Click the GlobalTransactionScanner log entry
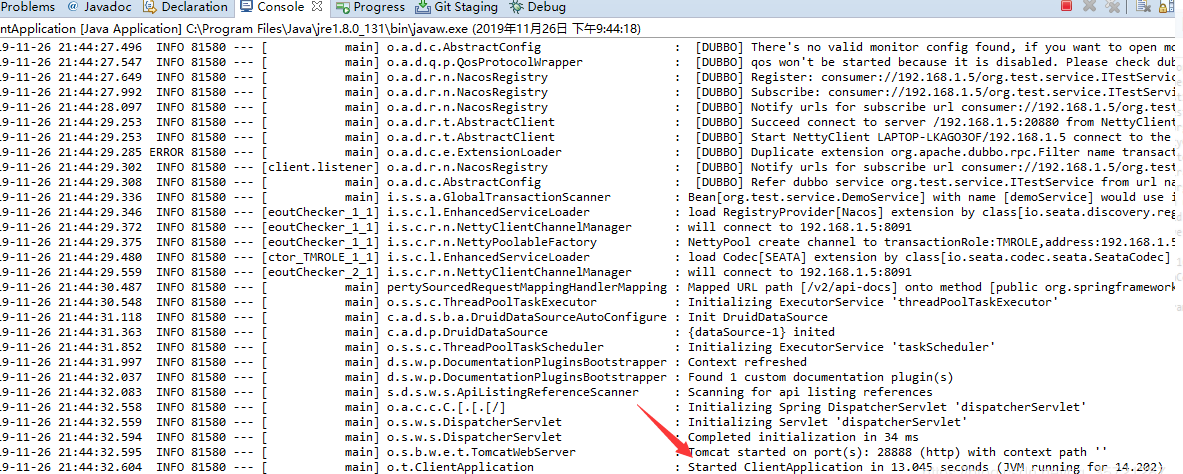Image resolution: width=1183 pixels, height=474 pixels. 500,197
